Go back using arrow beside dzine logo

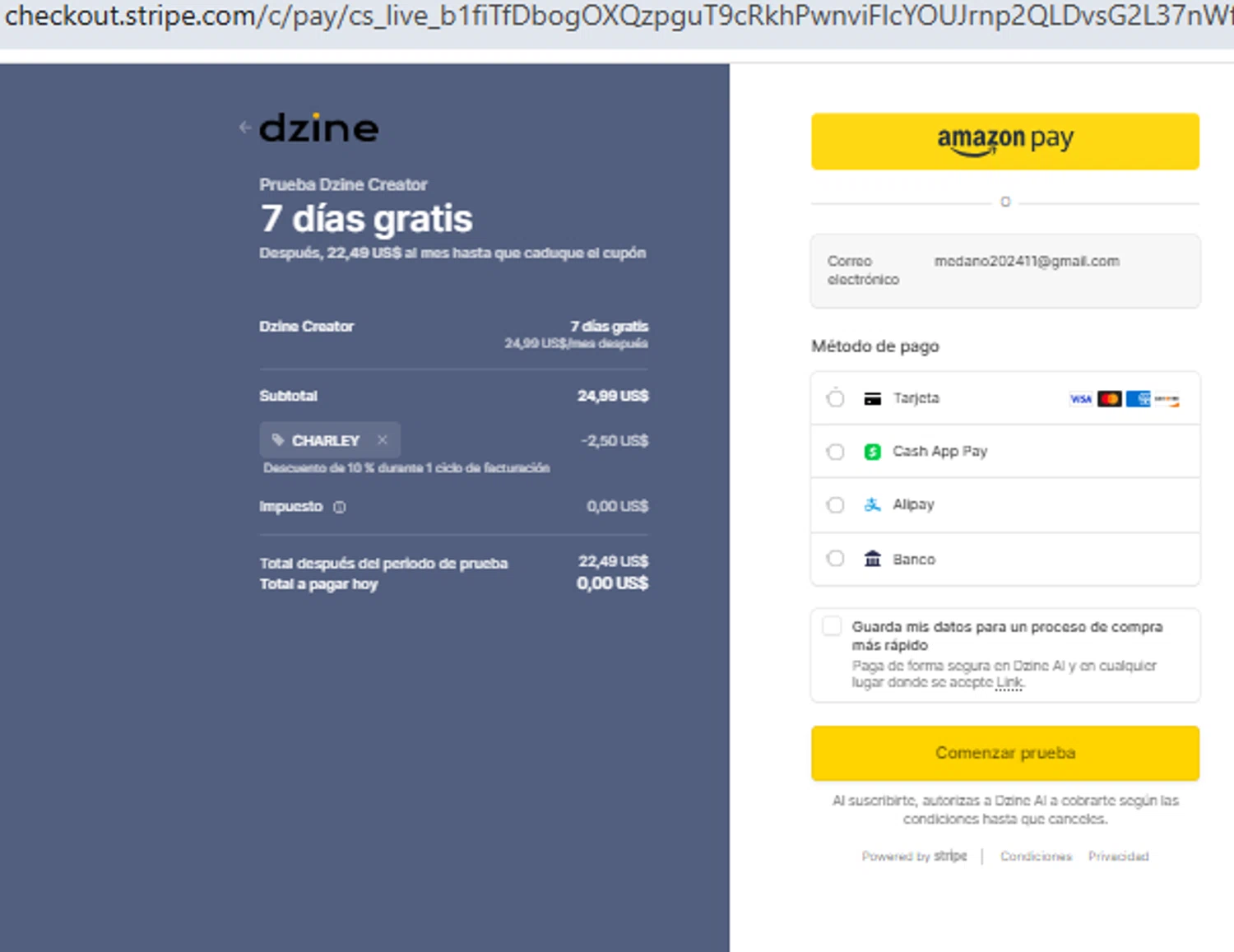[x=244, y=128]
